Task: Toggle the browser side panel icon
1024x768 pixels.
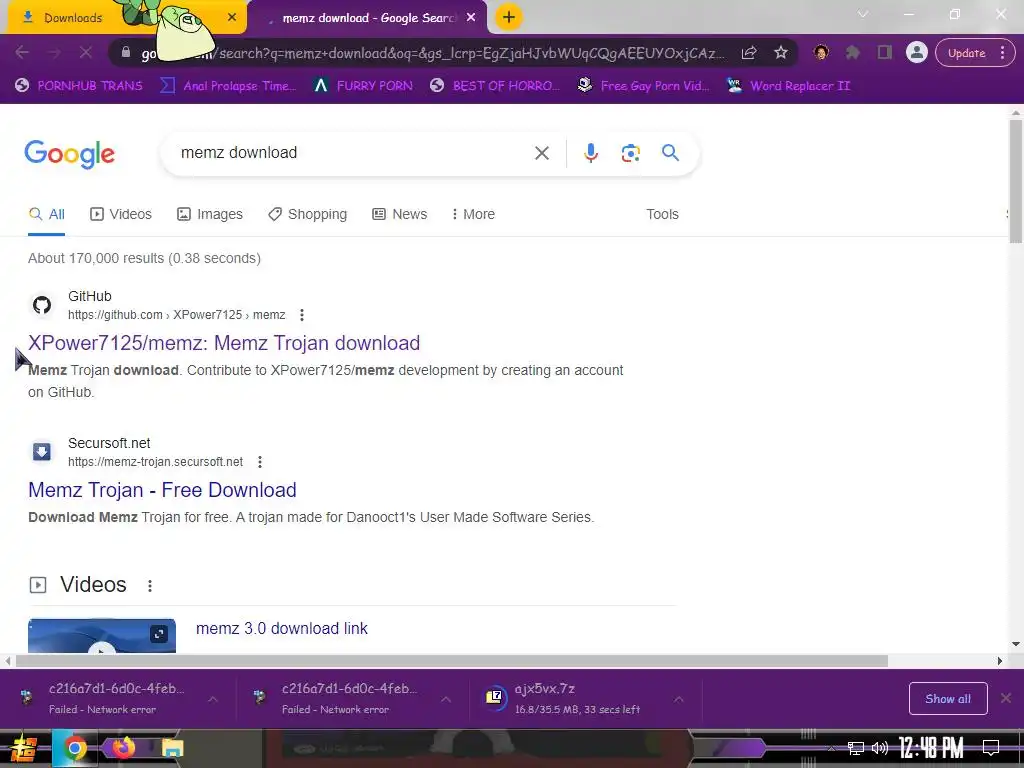Action: [x=884, y=53]
